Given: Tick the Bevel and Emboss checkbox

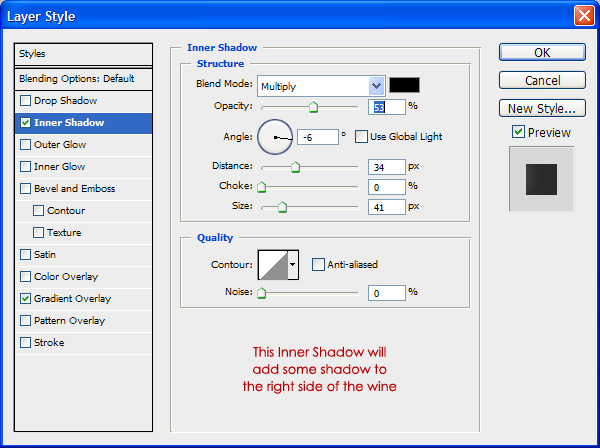Looking at the screenshot, I should point(25,189).
